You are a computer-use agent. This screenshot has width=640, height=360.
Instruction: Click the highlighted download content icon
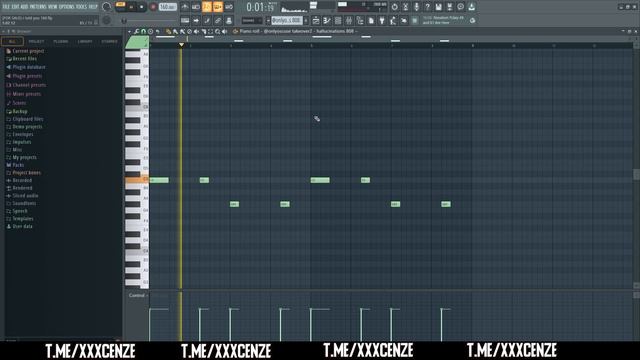(471, 7)
